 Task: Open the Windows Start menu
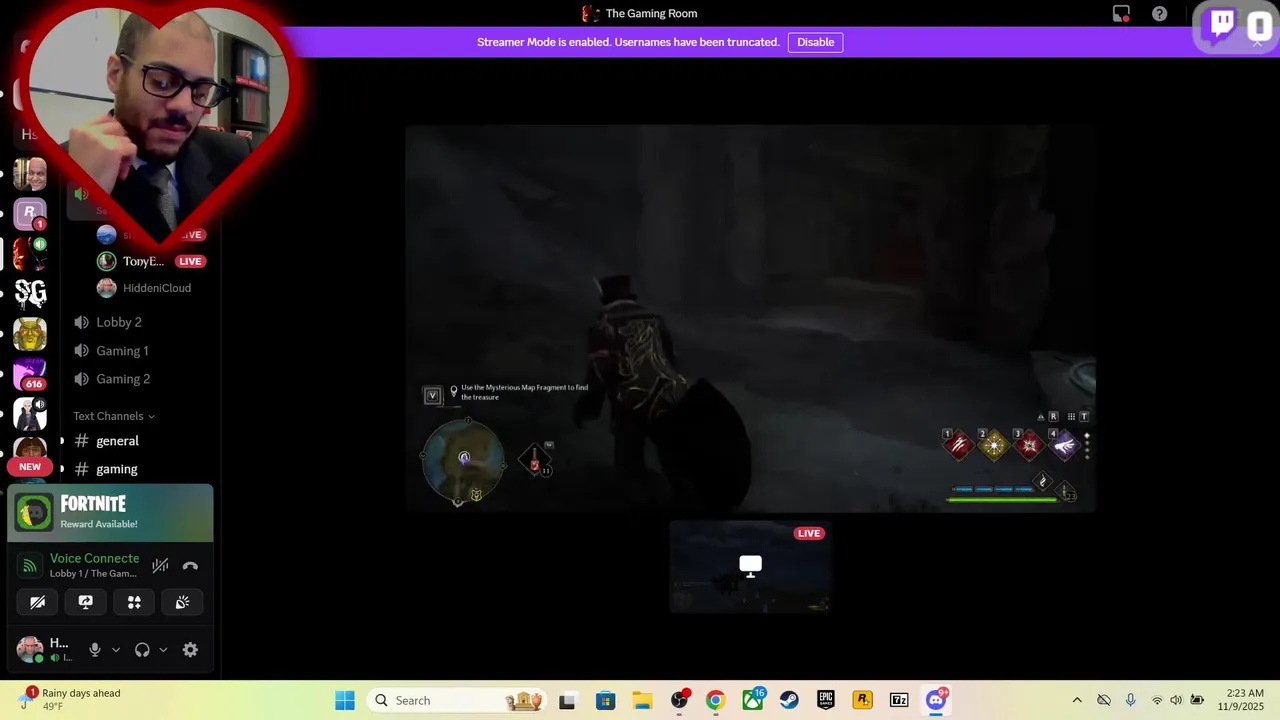click(x=345, y=700)
